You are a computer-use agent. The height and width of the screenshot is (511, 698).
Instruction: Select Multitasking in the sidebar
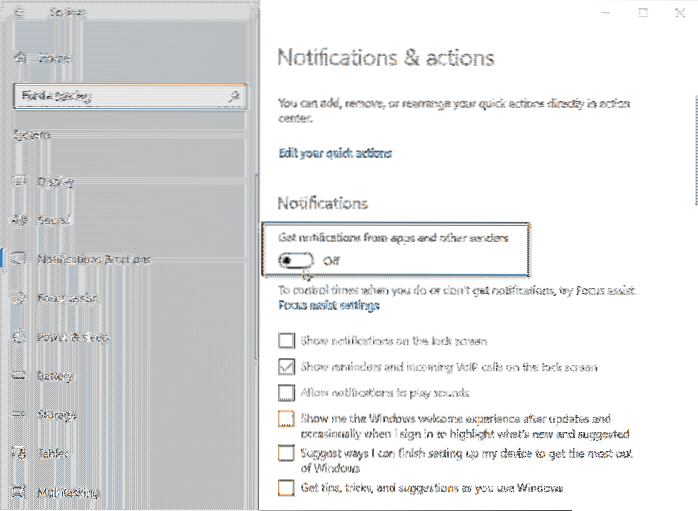click(68, 492)
